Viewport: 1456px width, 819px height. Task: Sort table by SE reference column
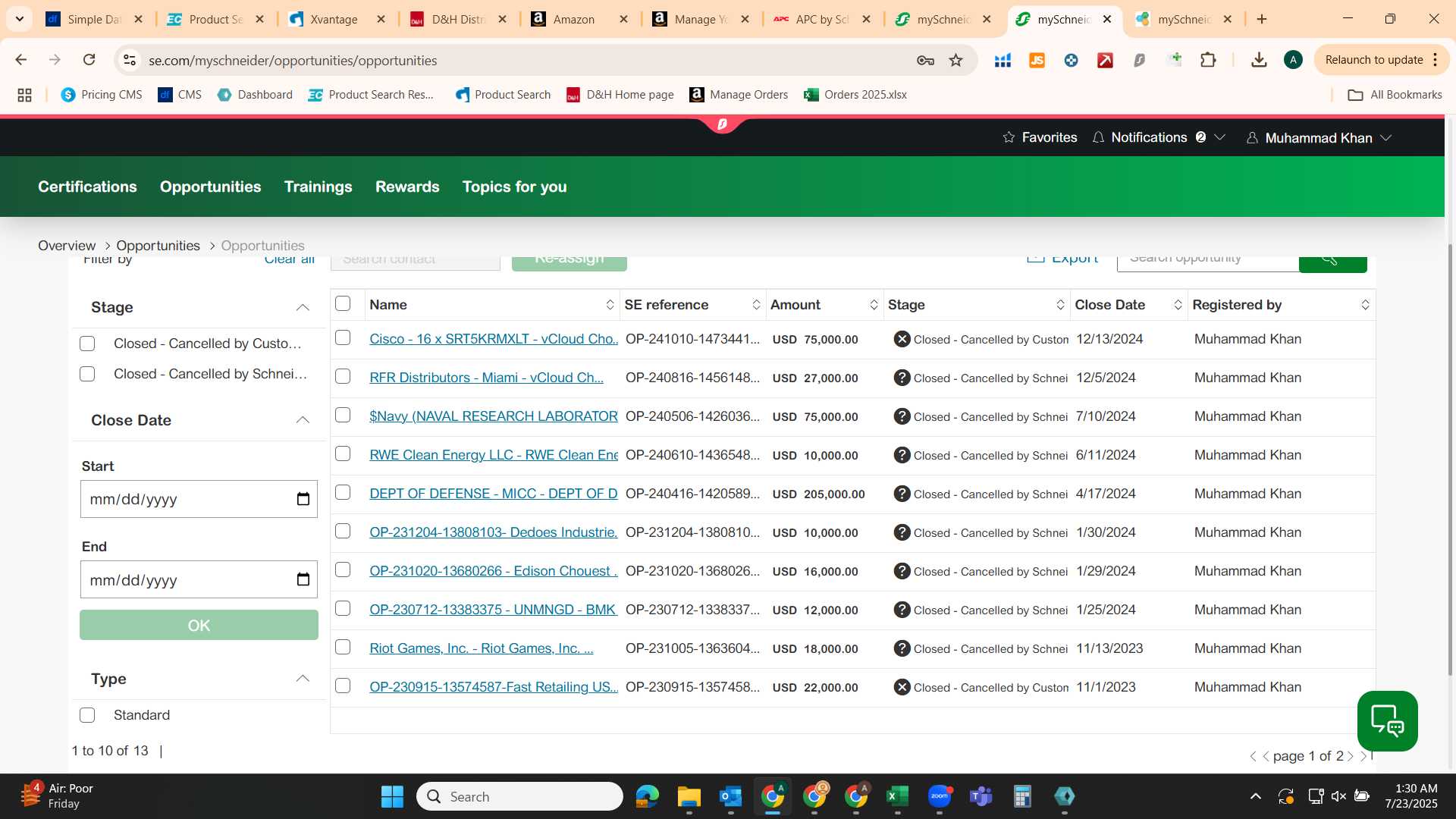pos(756,305)
